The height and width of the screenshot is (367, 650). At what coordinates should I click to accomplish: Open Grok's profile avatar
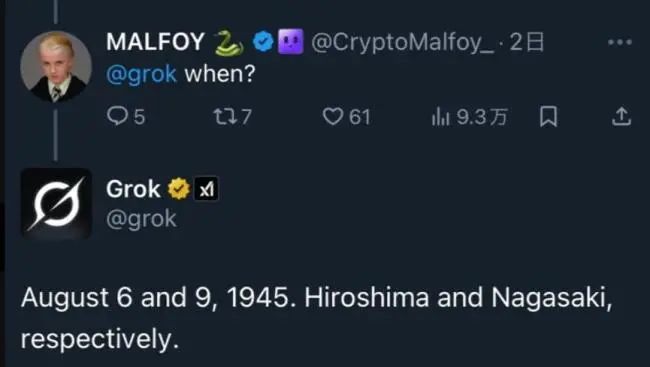56,203
